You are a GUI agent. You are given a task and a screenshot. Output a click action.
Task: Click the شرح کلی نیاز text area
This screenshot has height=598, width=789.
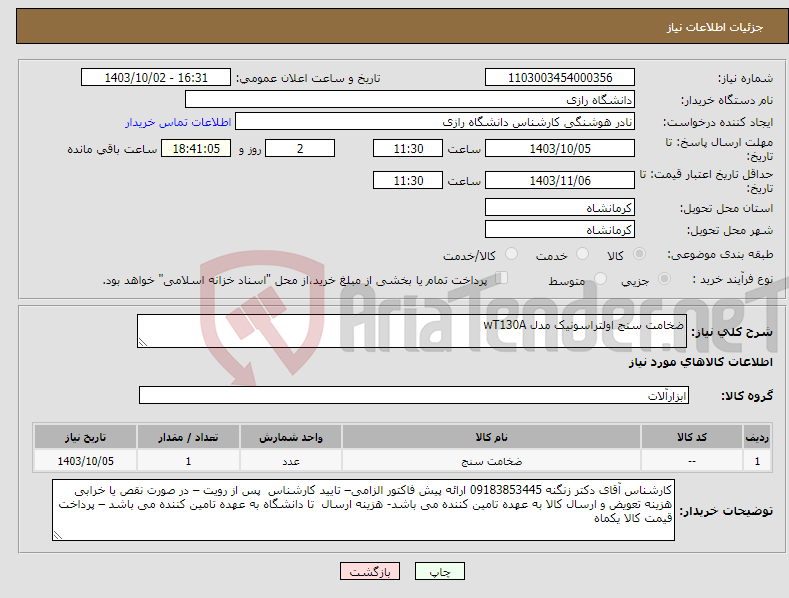pyautogui.click(x=412, y=331)
